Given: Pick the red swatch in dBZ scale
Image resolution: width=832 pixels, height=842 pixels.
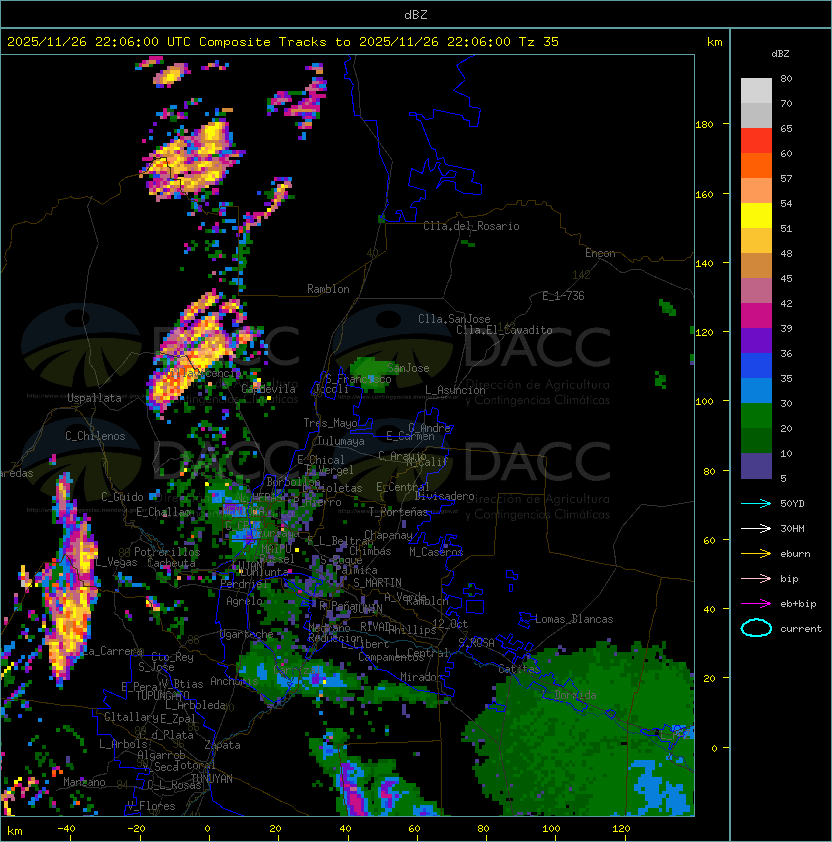Looking at the screenshot, I should coord(756,141).
